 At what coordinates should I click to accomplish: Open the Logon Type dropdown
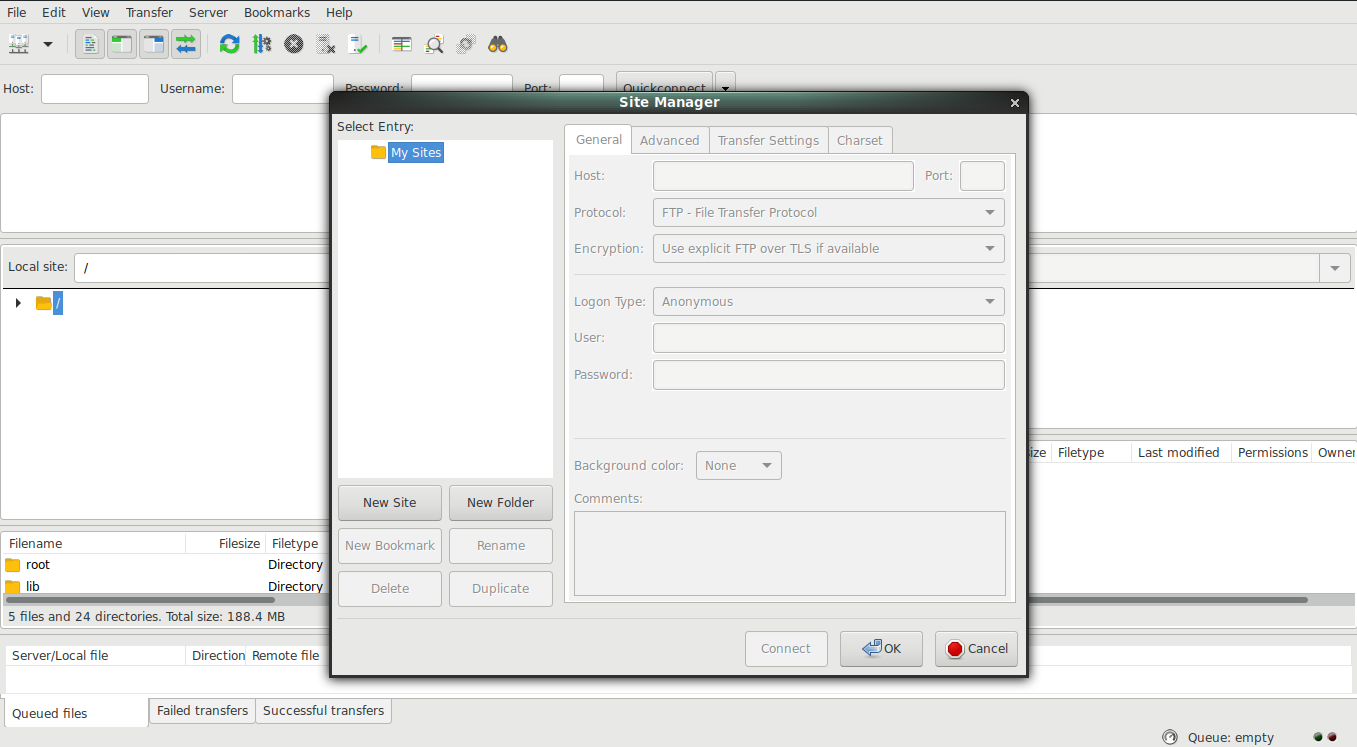pyautogui.click(x=828, y=301)
